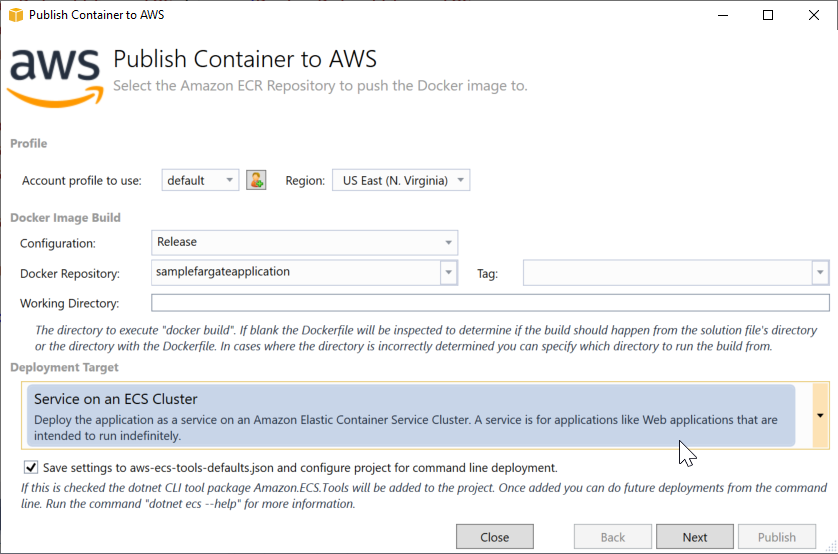
Task: Click the docker build directory help text
Action: coord(426,338)
